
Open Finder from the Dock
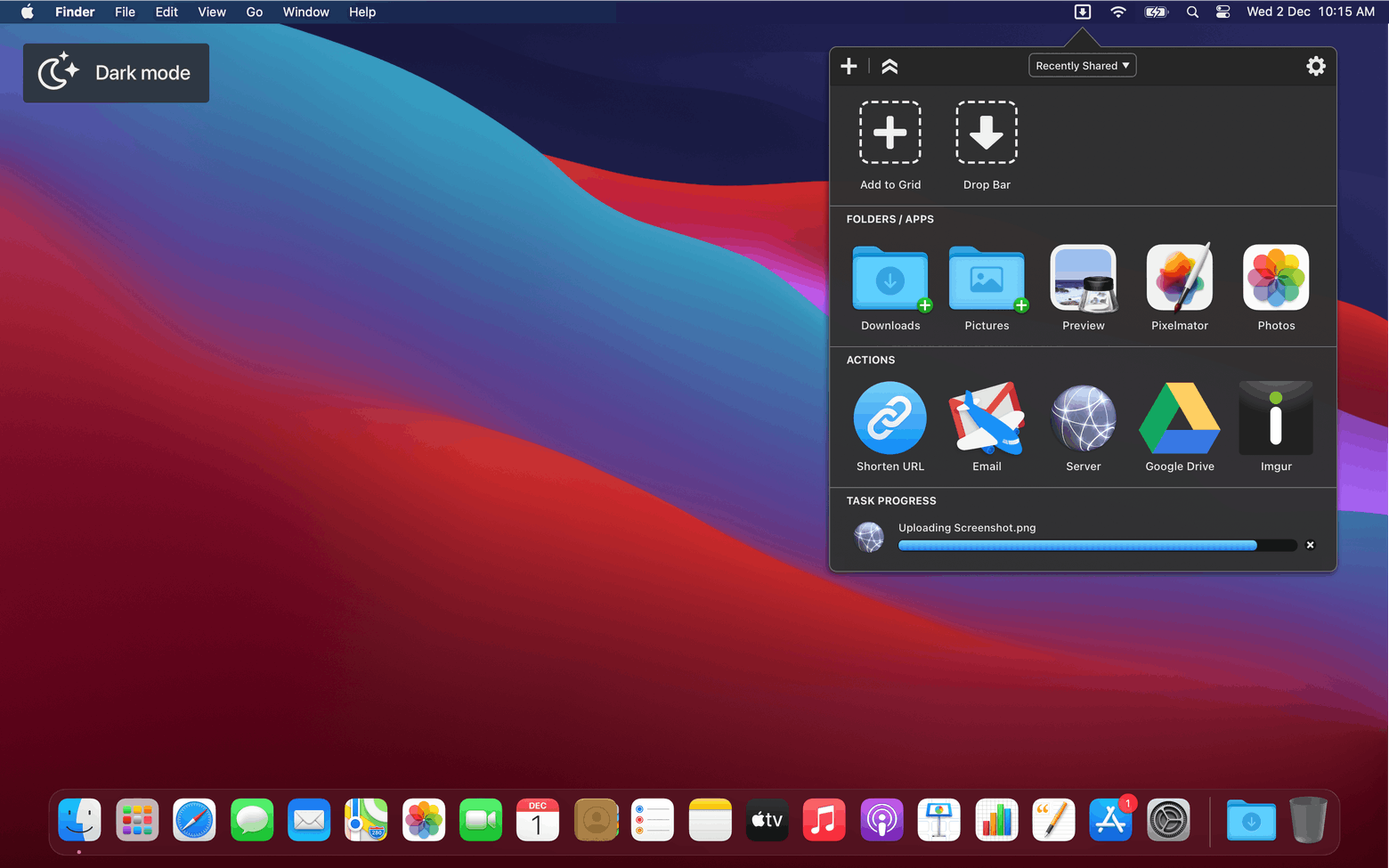coord(80,820)
